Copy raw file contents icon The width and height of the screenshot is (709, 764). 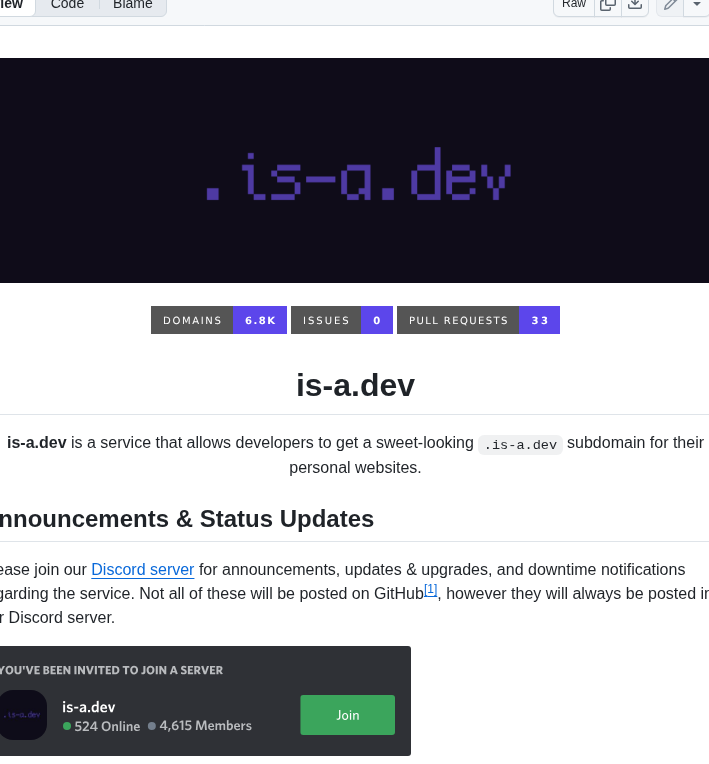point(608,5)
